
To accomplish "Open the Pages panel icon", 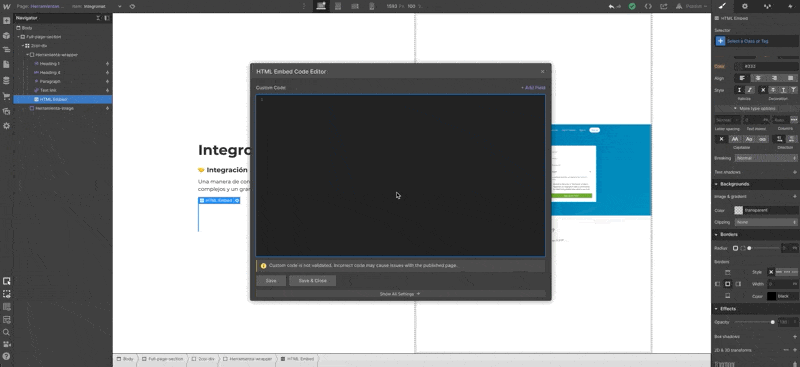I will coord(6,64).
